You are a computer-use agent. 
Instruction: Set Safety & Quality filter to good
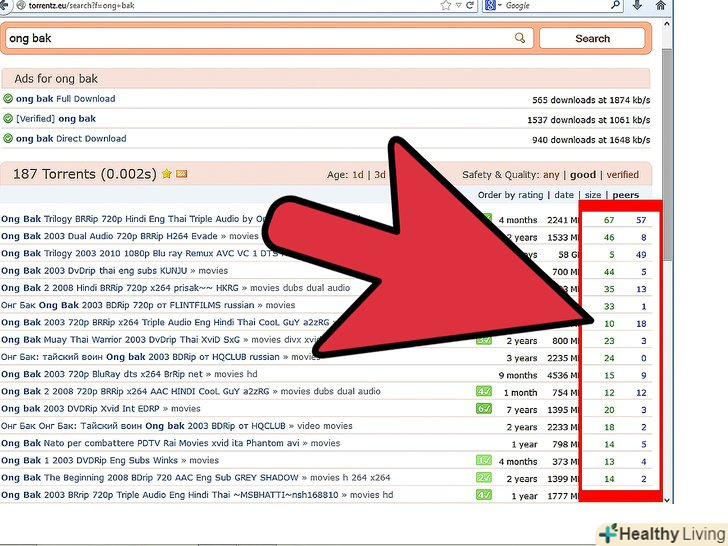point(583,175)
